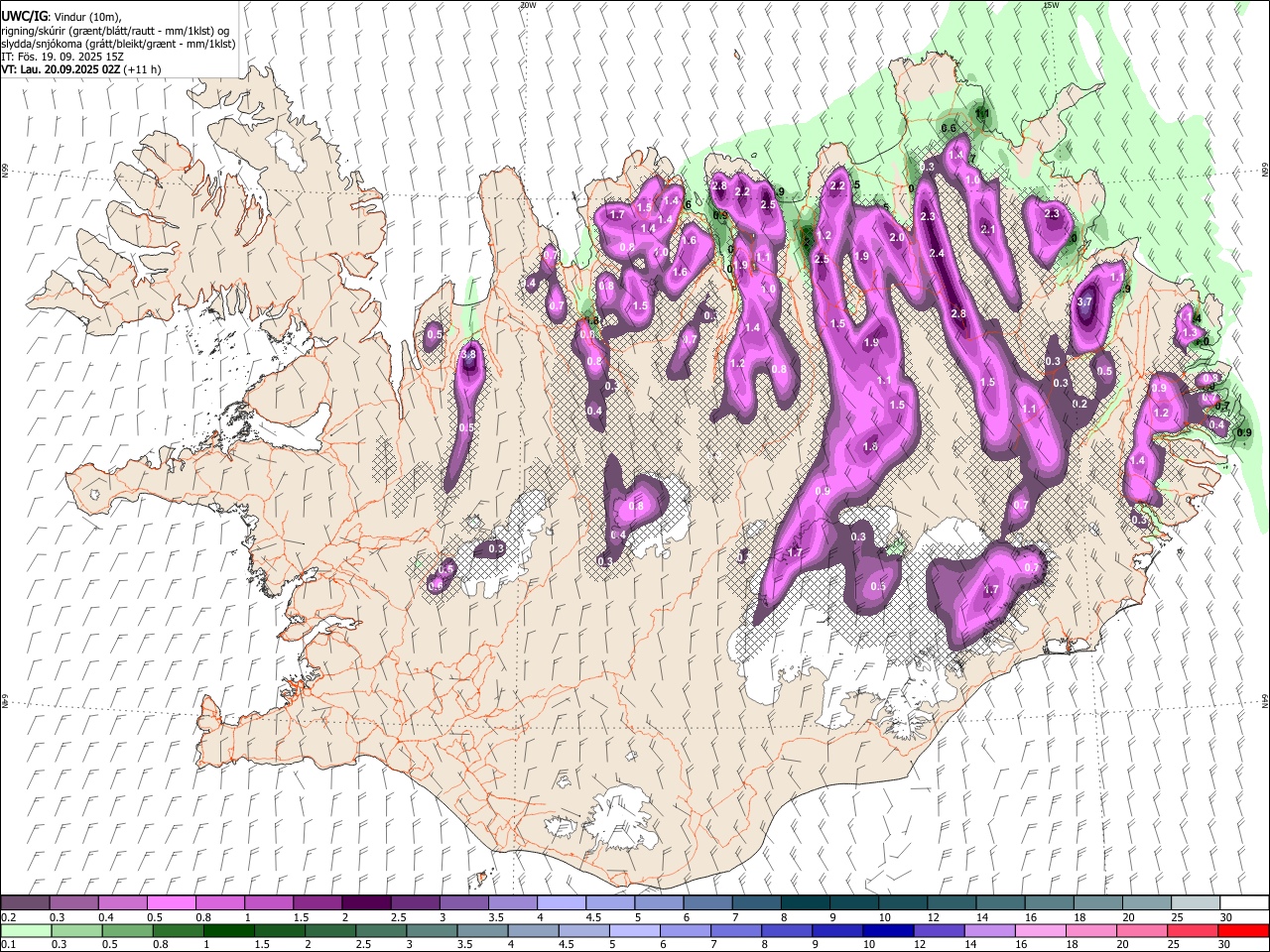Click the 2.1 precipitation value on the map

[x=987, y=229]
